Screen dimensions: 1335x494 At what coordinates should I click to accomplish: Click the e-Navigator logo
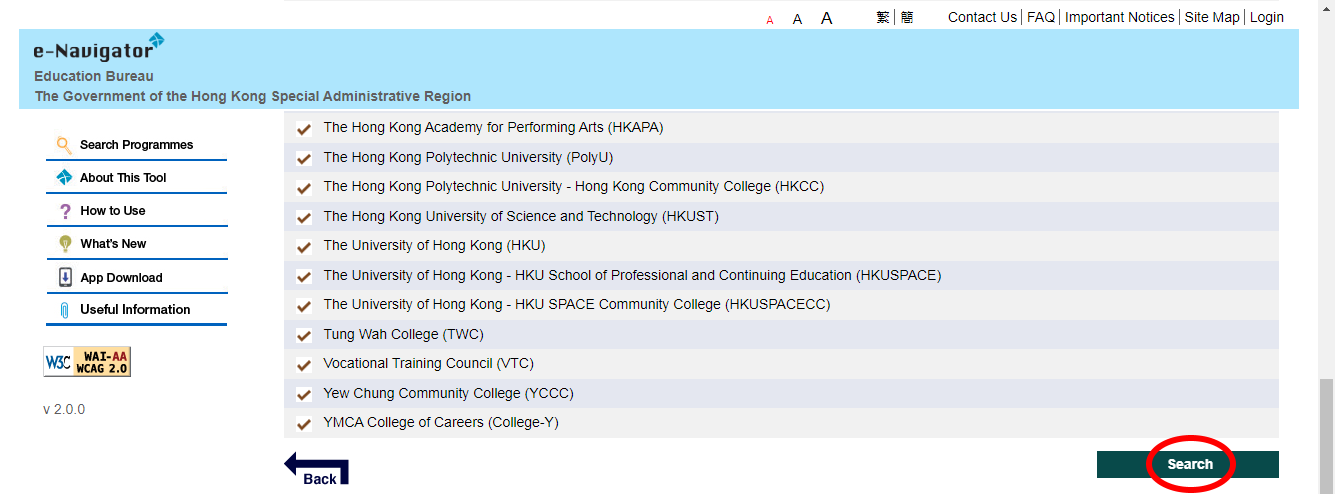[98, 48]
